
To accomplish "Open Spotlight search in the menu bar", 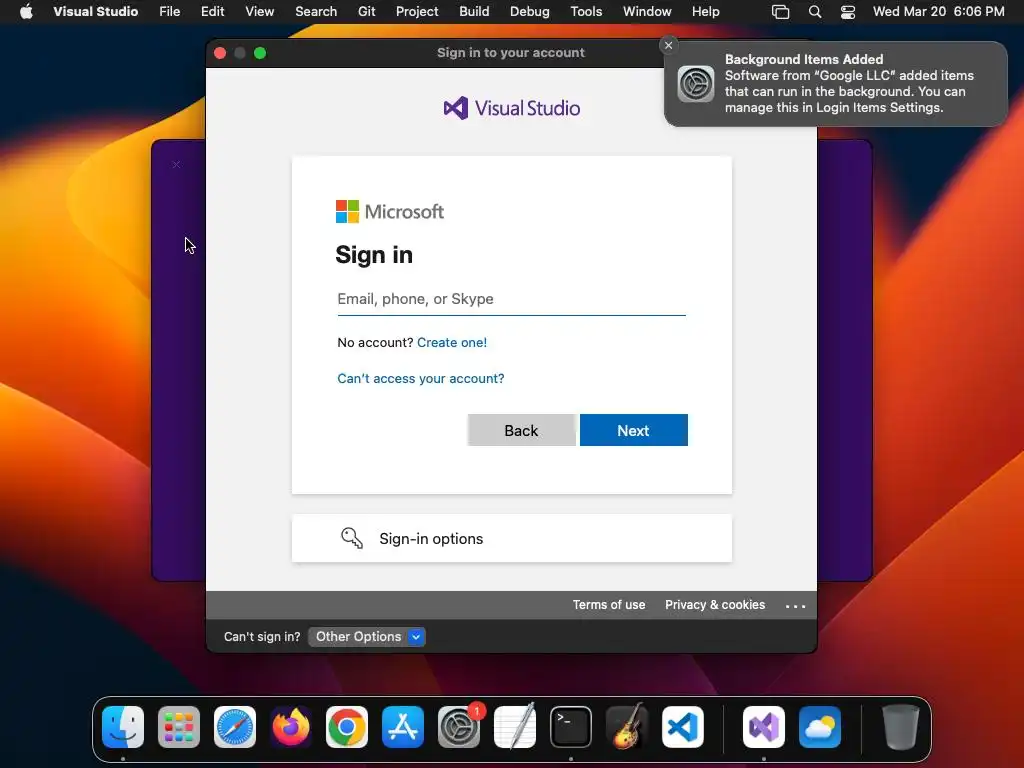I will click(814, 12).
